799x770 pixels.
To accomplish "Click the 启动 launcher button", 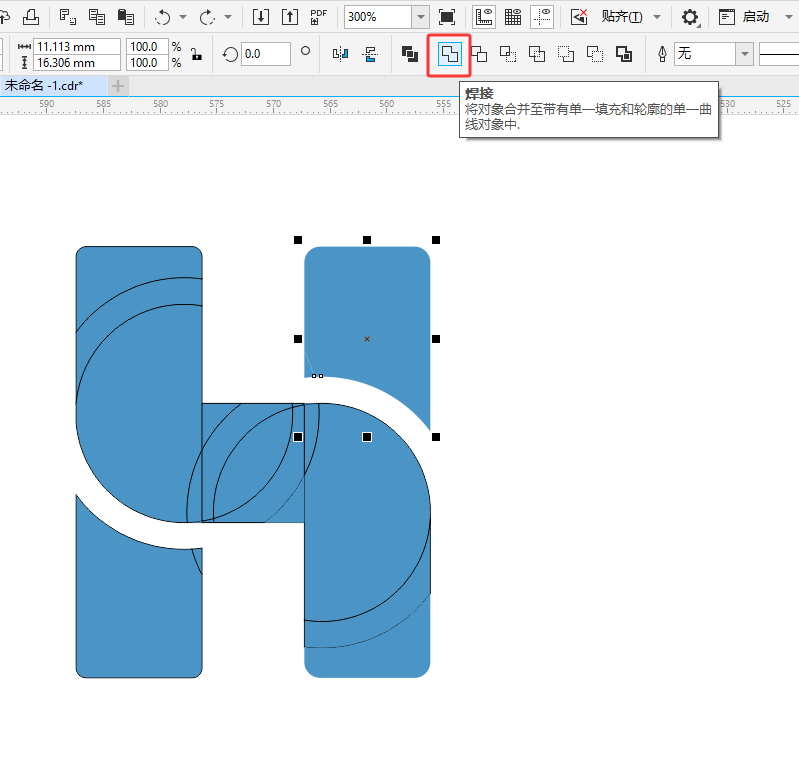I will pyautogui.click(x=744, y=17).
